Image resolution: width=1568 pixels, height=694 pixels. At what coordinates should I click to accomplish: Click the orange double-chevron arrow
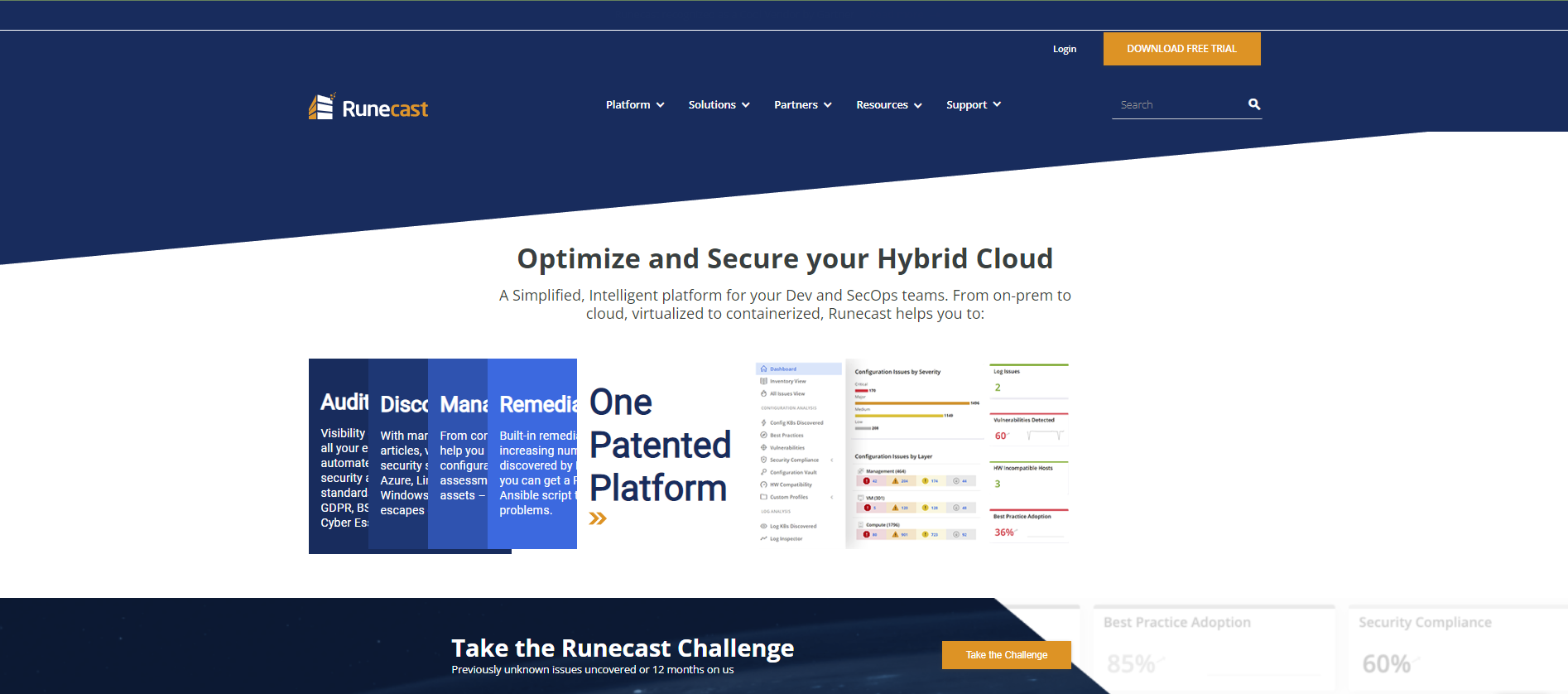click(x=598, y=518)
